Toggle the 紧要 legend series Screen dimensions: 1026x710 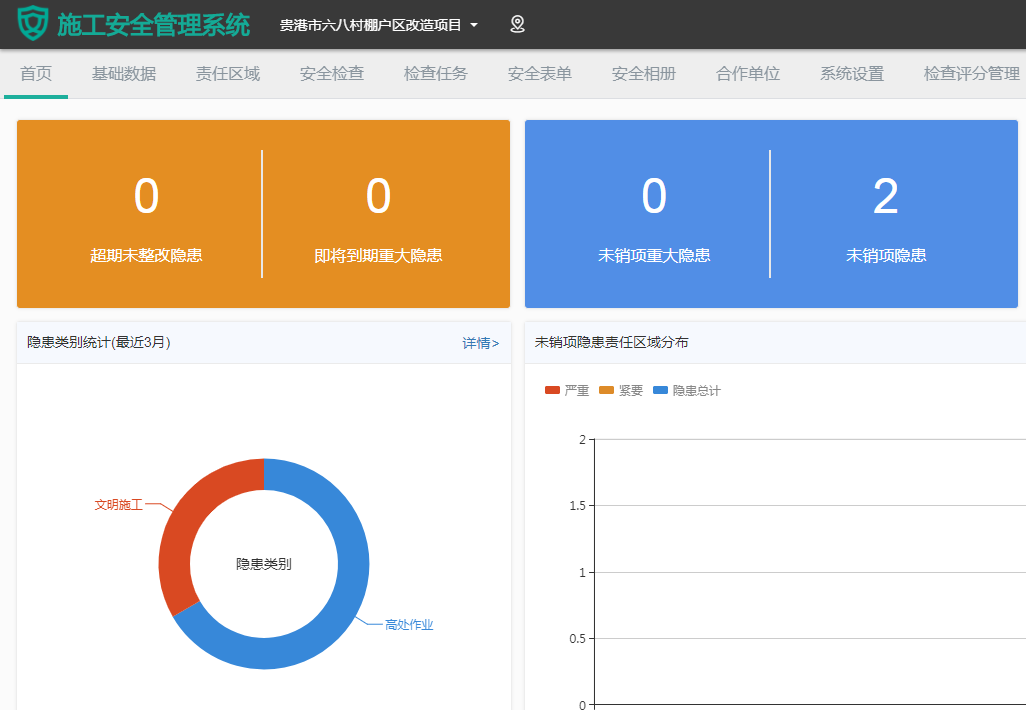[621, 391]
